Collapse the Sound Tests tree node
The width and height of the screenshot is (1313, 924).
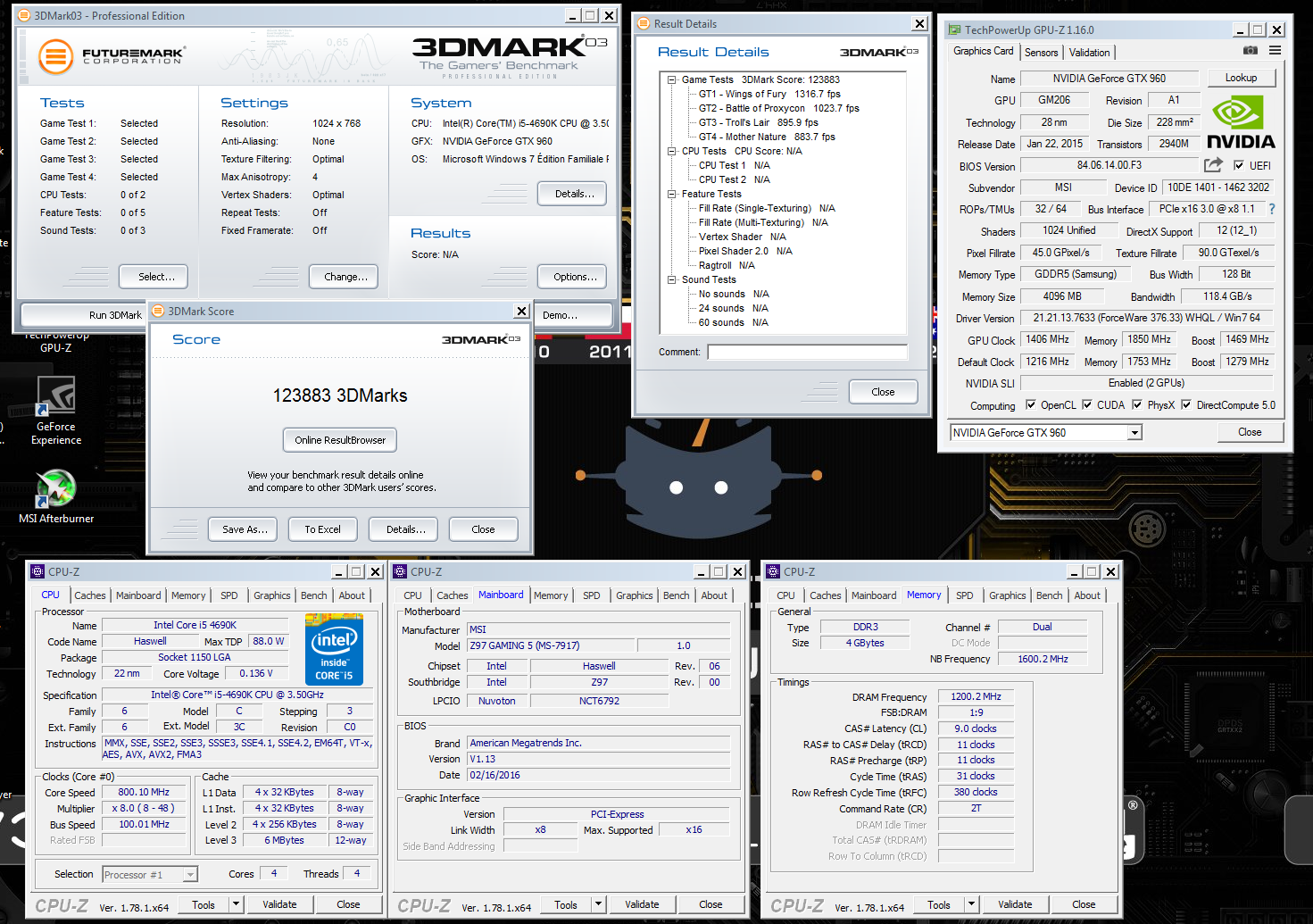pyautogui.click(x=671, y=279)
